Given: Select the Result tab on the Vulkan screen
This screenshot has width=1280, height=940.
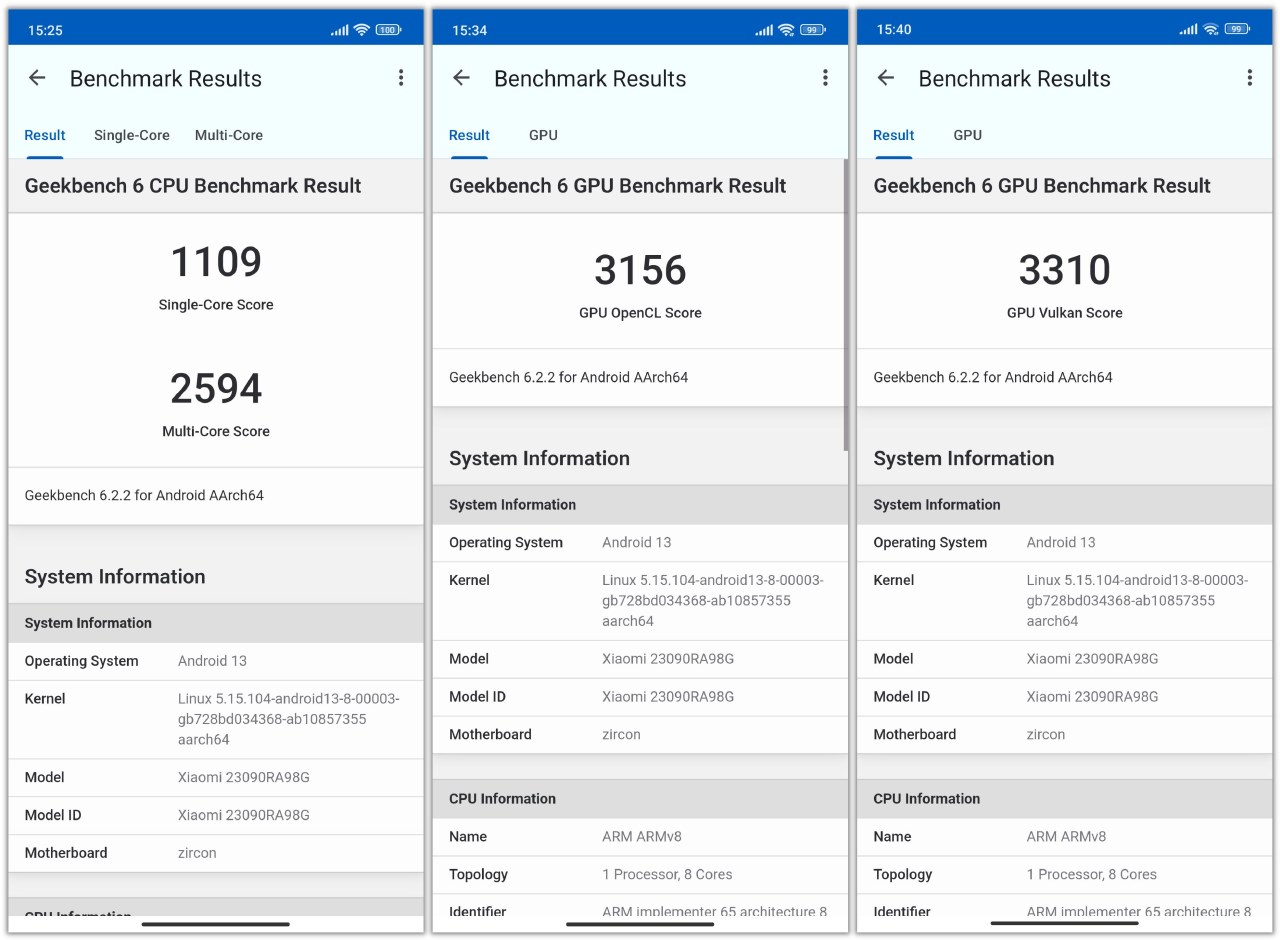Looking at the screenshot, I should pyautogui.click(x=893, y=135).
